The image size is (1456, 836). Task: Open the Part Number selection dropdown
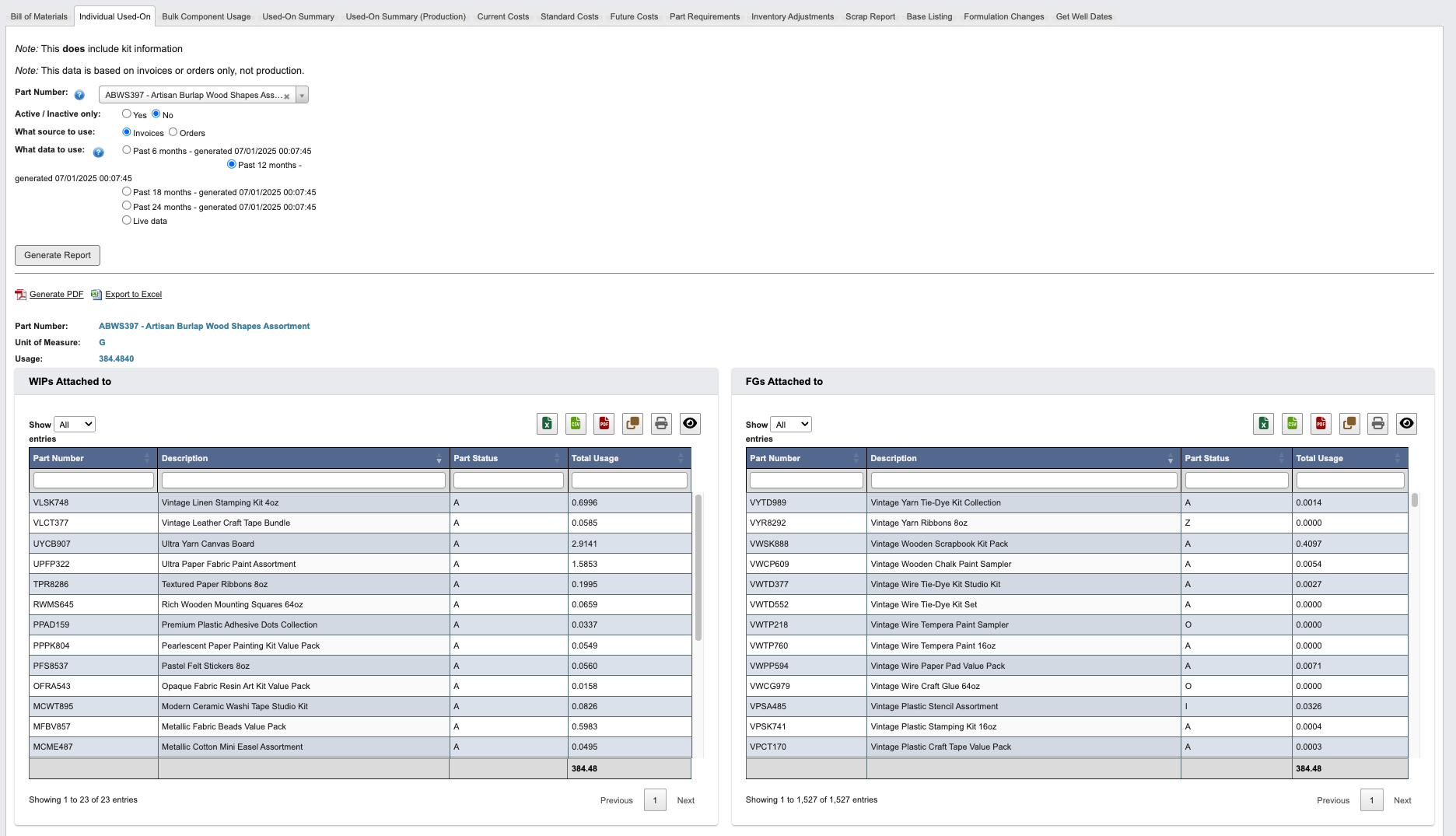302,94
